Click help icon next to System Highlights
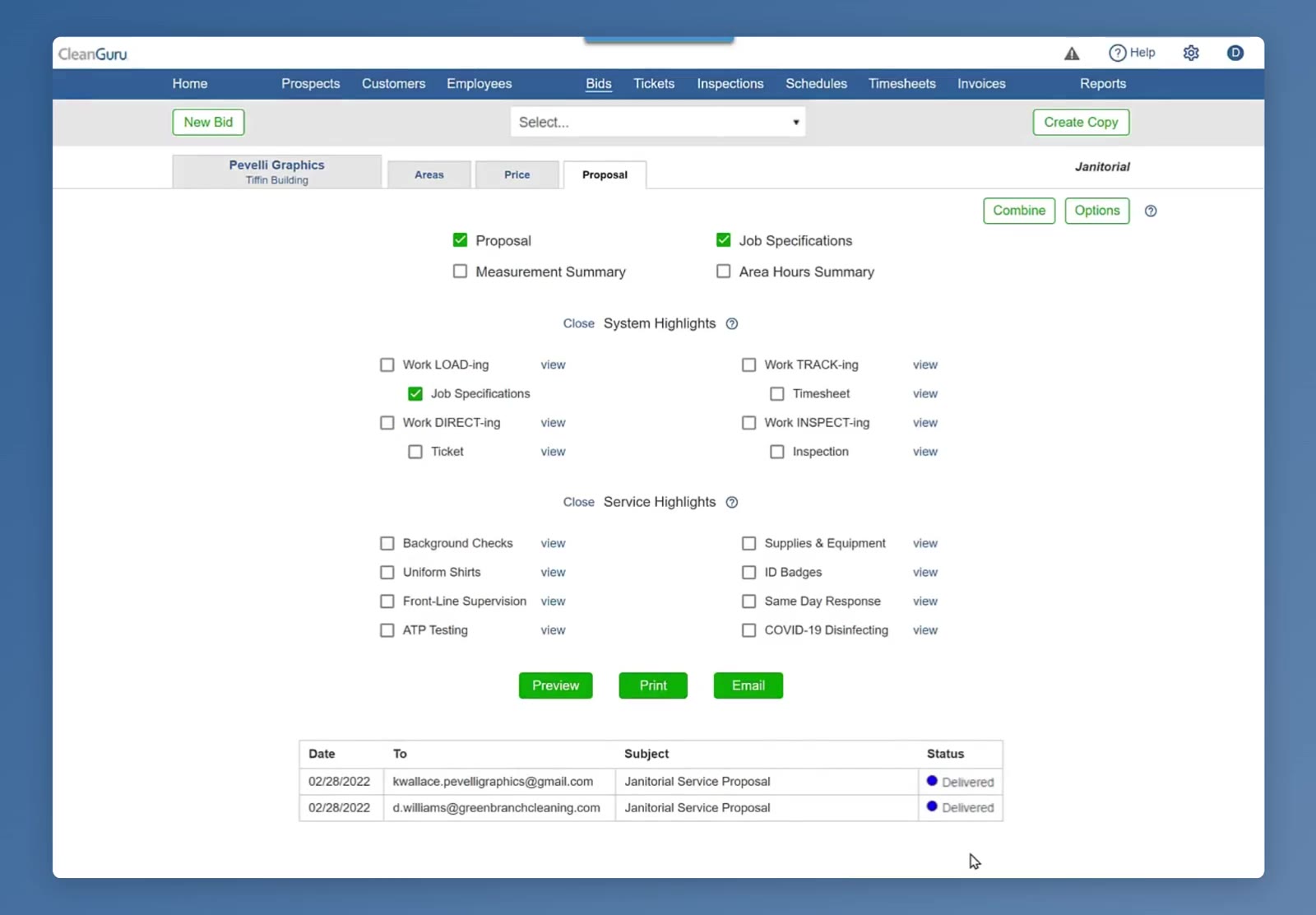The width and height of the screenshot is (1316, 915). [x=732, y=323]
